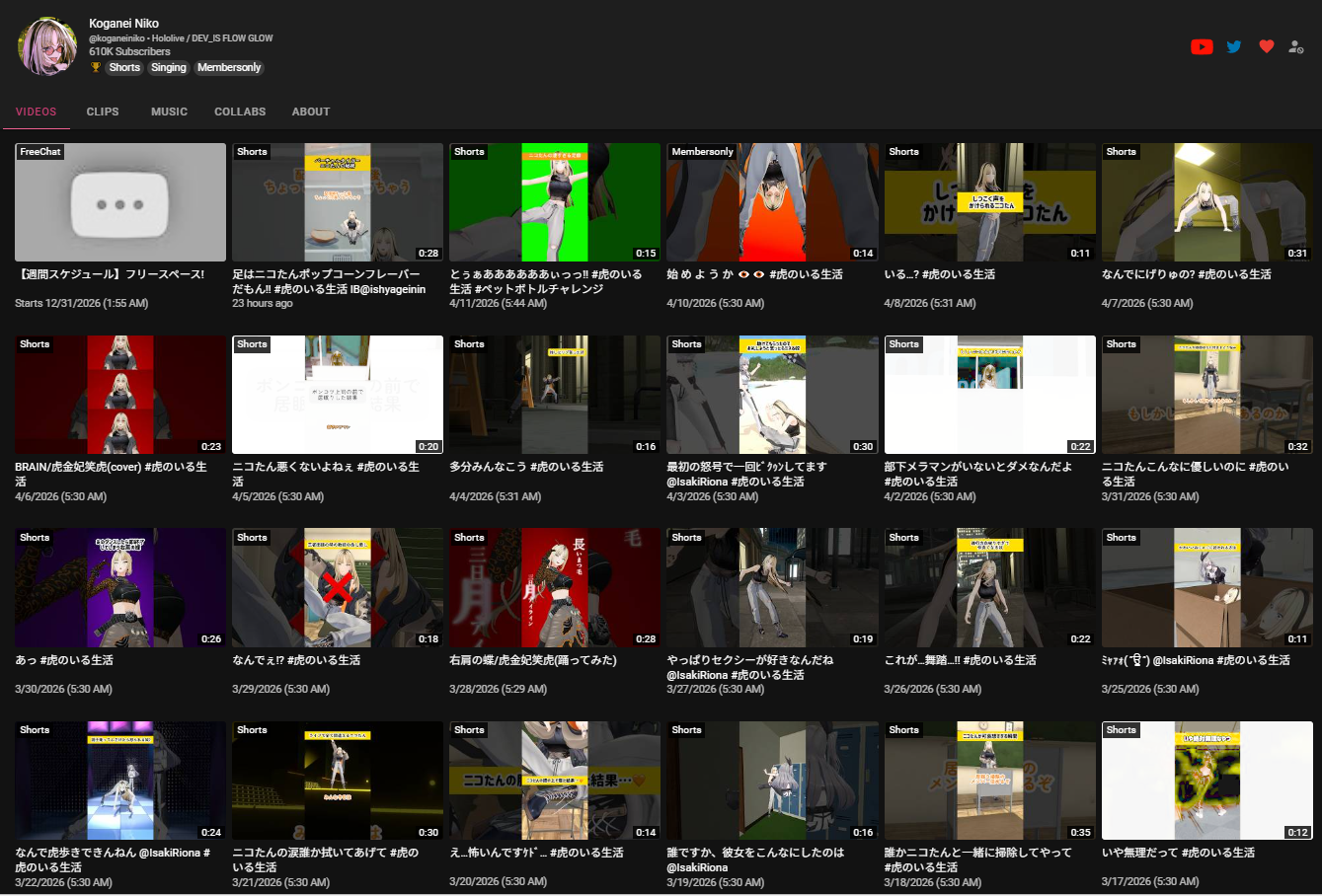Viewport: 1322px width, 896px height.
Task: Click the 23 hours ago timestamp
Action: coord(263,303)
